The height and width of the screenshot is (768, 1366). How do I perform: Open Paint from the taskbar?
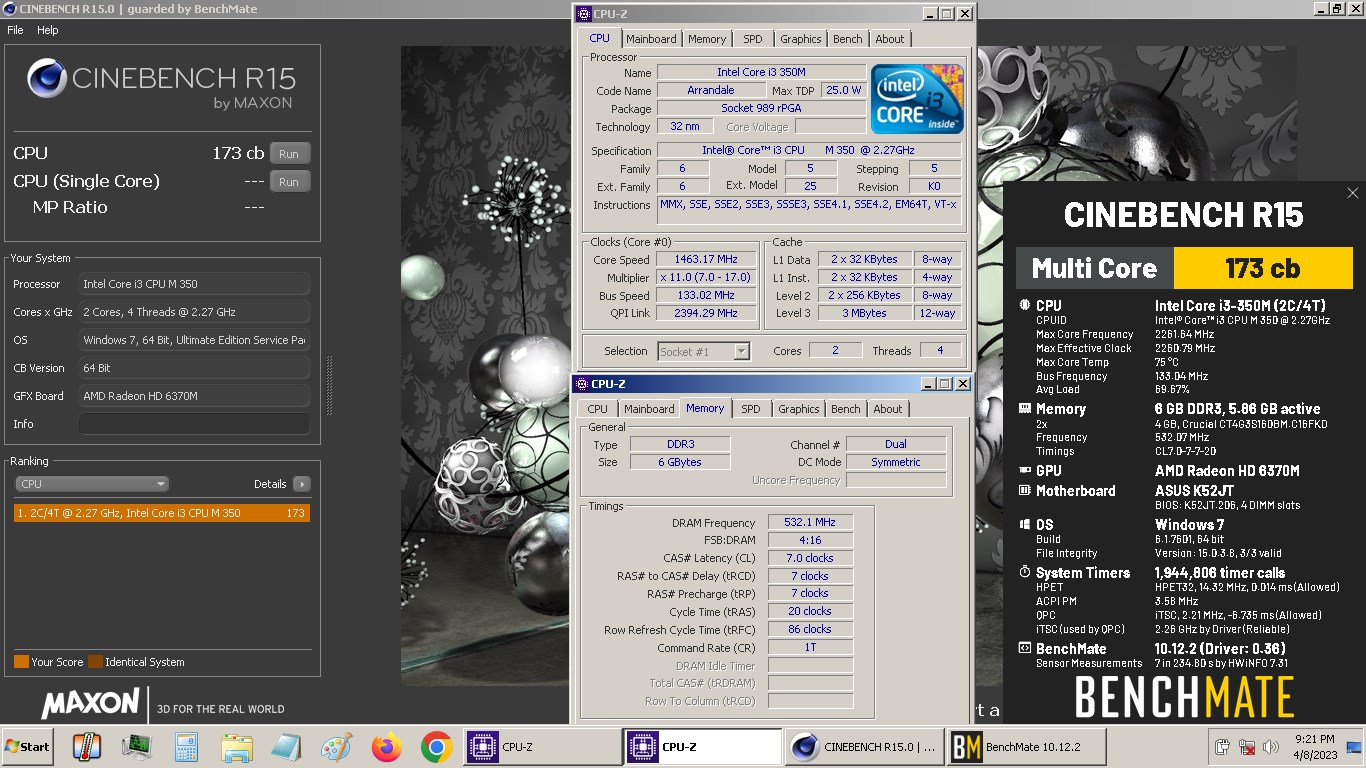tap(336, 746)
